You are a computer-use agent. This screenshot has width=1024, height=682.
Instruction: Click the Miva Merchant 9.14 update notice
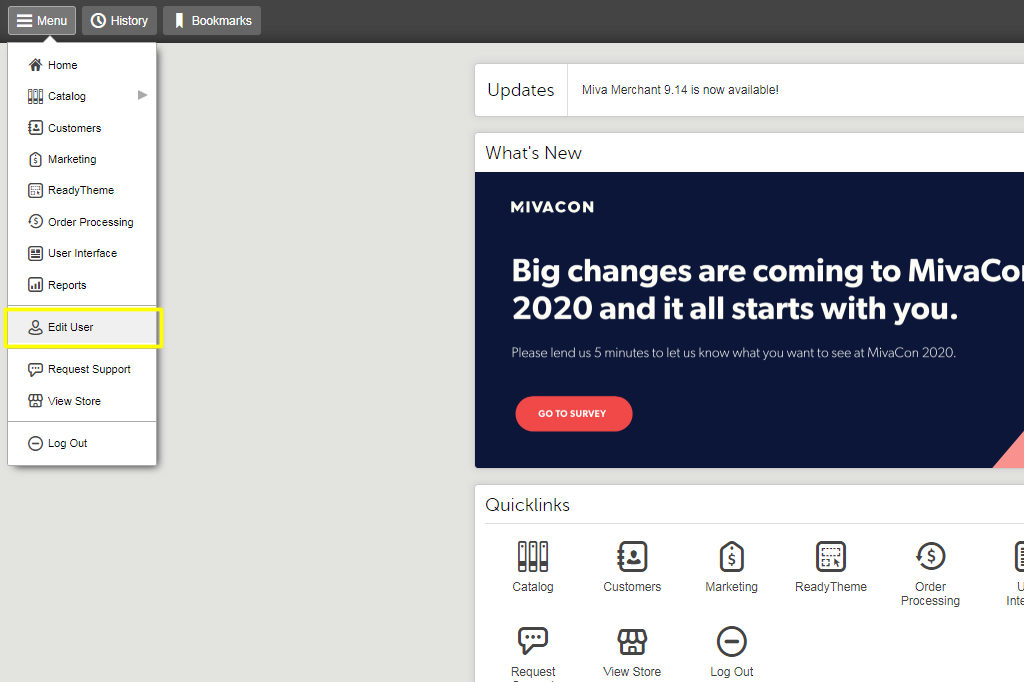pos(680,90)
